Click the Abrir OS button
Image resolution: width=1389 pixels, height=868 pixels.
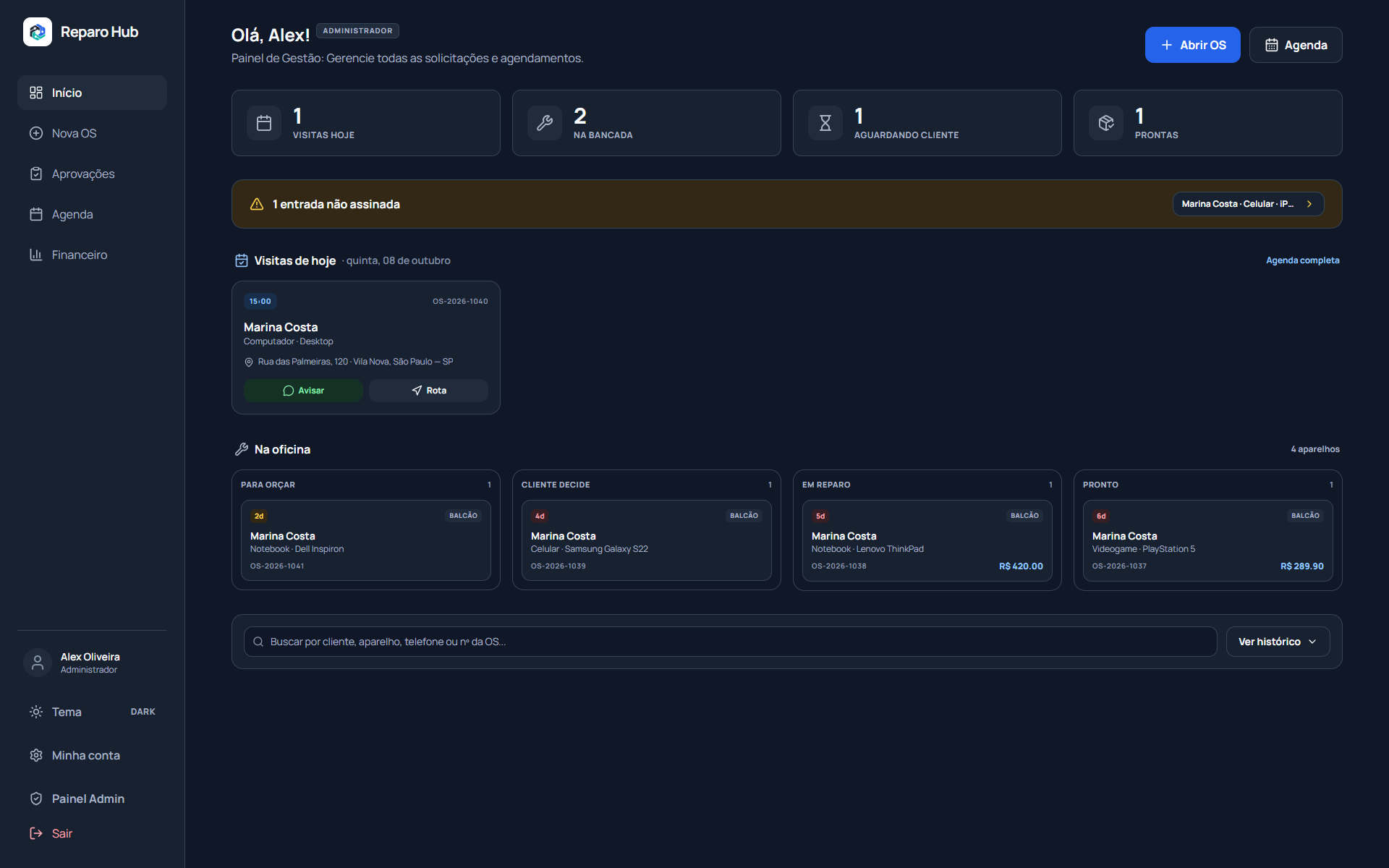tap(1192, 45)
